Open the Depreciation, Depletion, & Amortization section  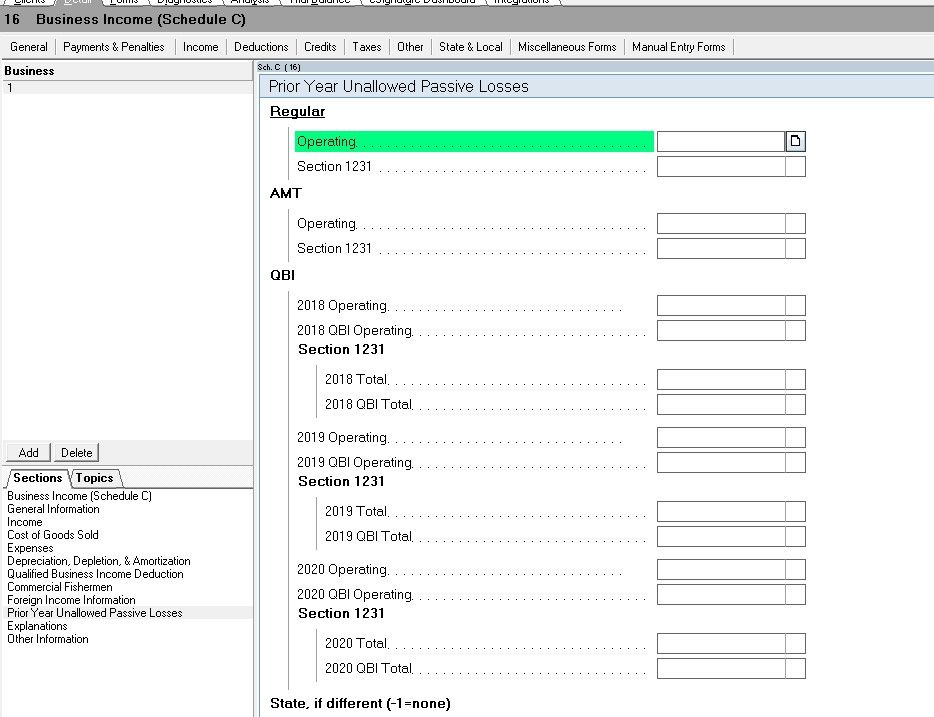coord(96,561)
